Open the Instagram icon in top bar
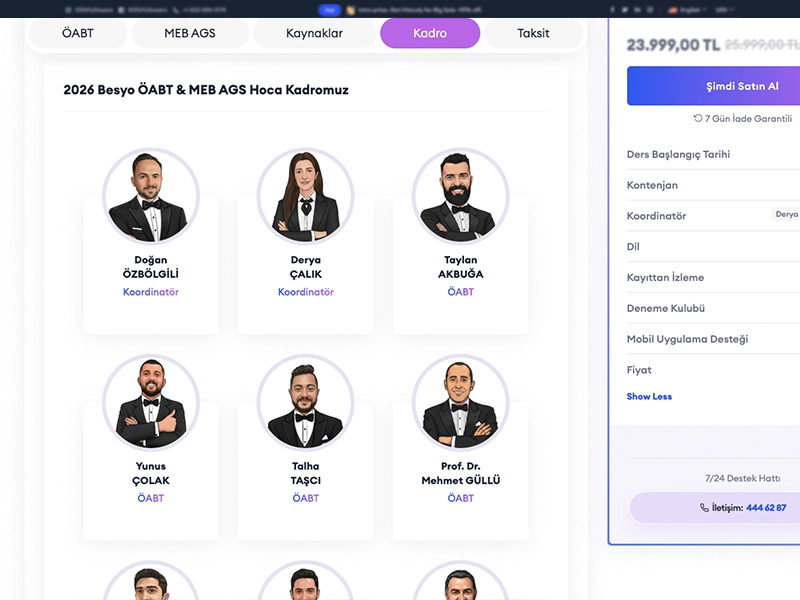 click(x=651, y=10)
